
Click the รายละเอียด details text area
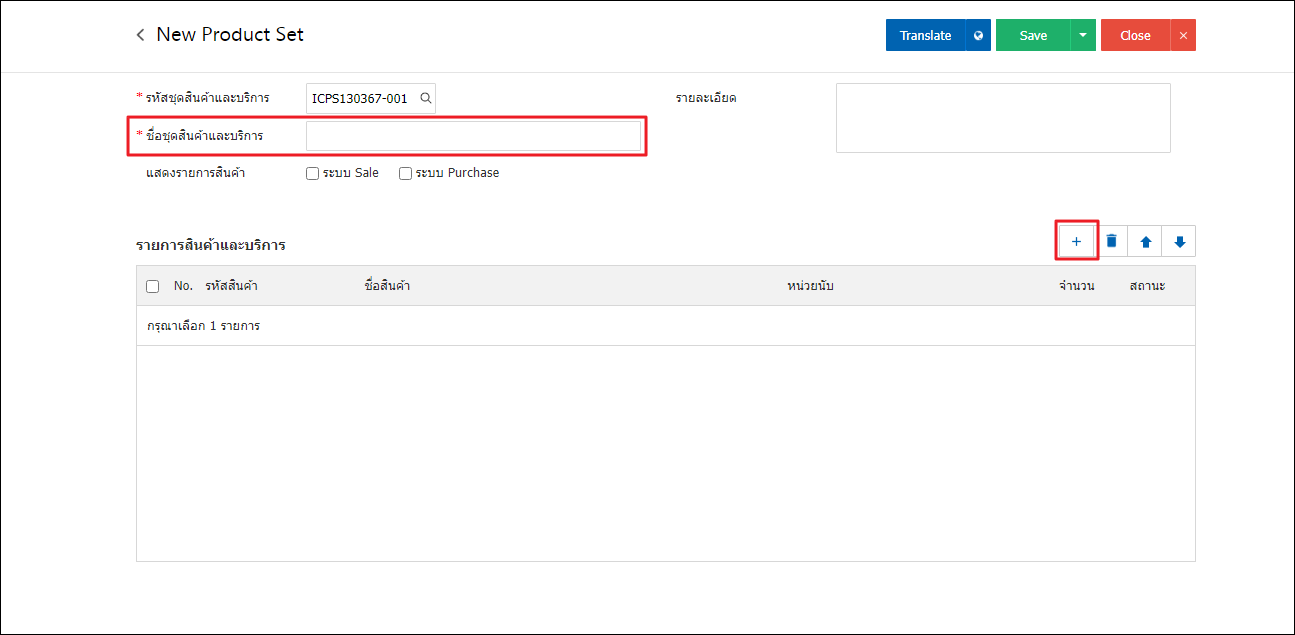coord(1003,118)
